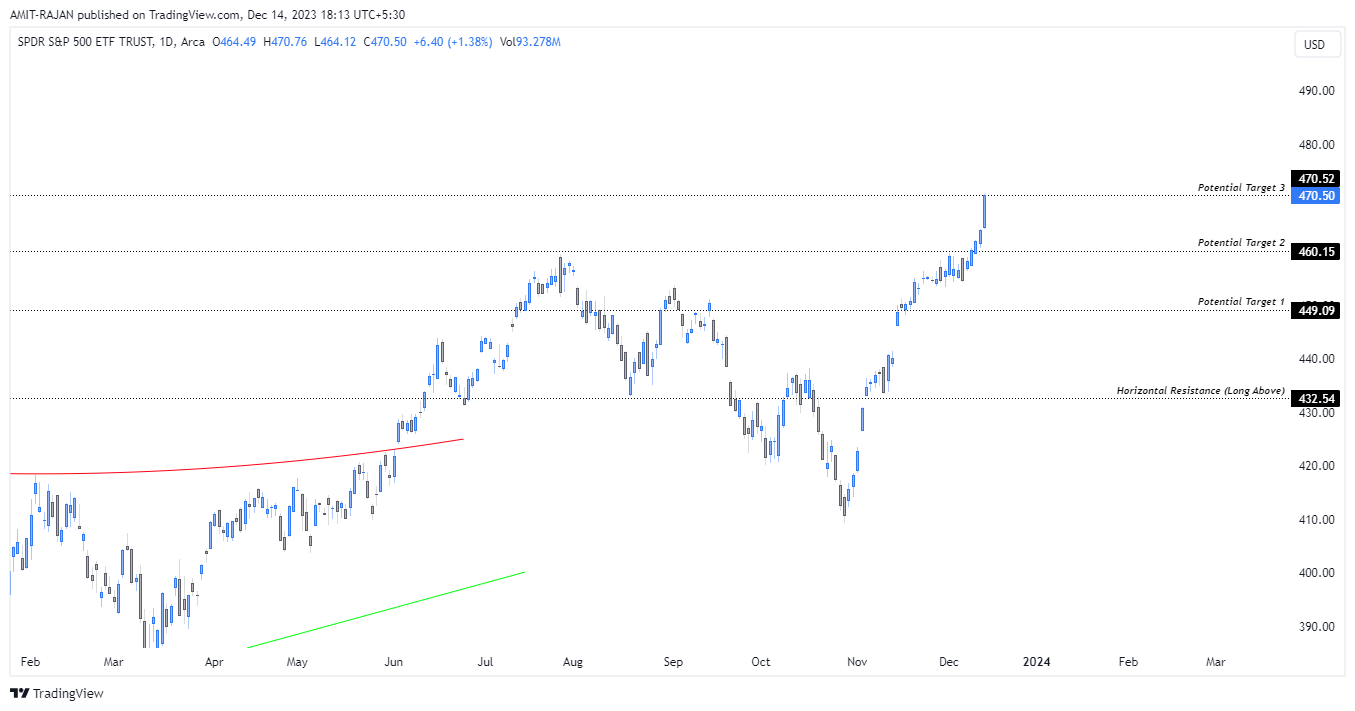Click the 390.00 price axis tick
The width and height of the screenshot is (1355, 711).
[x=1316, y=627]
